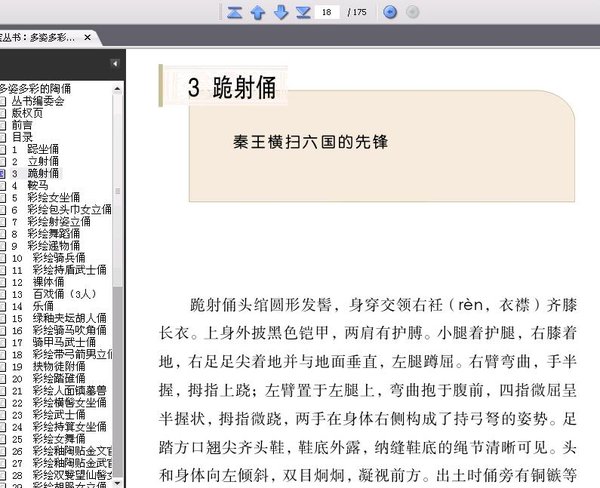Open bookmark 22 彩绘横髻女坐俑
Image resolution: width=600 pixels, height=488 pixels.
(x=59, y=403)
